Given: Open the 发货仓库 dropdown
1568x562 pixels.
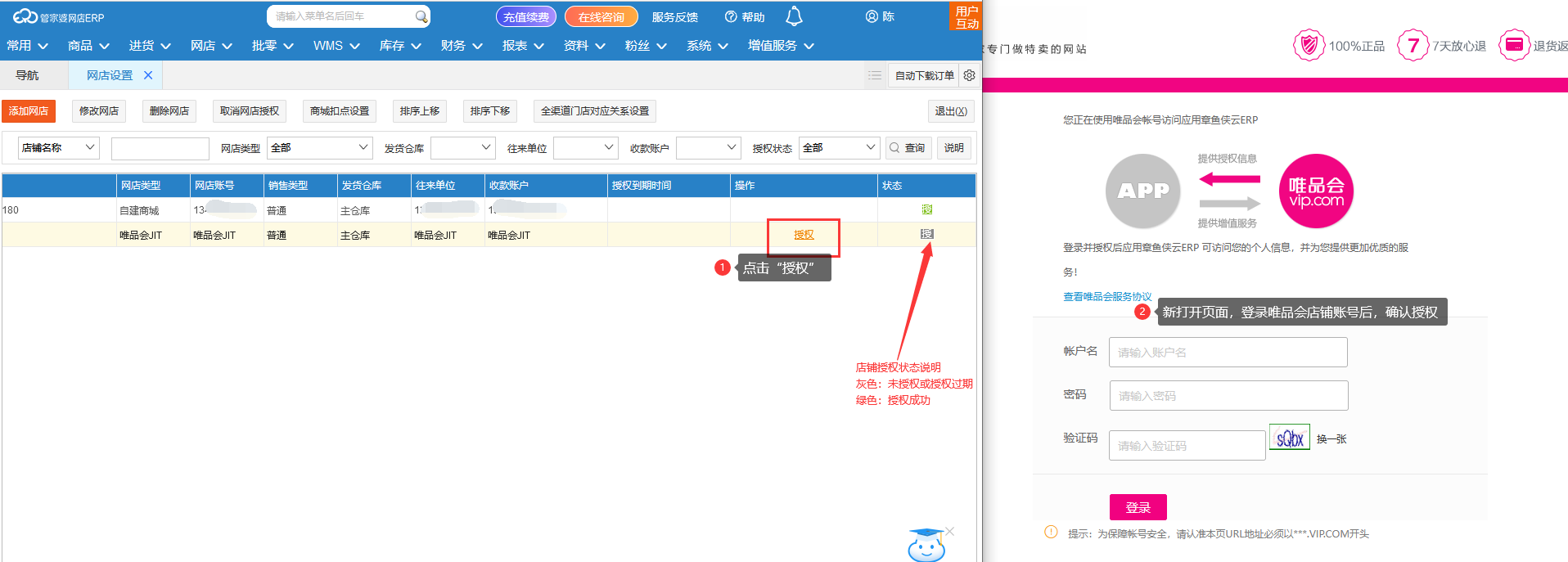Looking at the screenshot, I should (462, 148).
